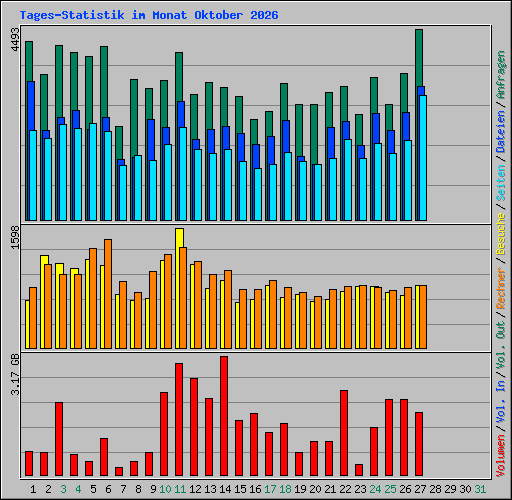Click day label '31' on the x-axis
The image size is (512, 500).
480,489
